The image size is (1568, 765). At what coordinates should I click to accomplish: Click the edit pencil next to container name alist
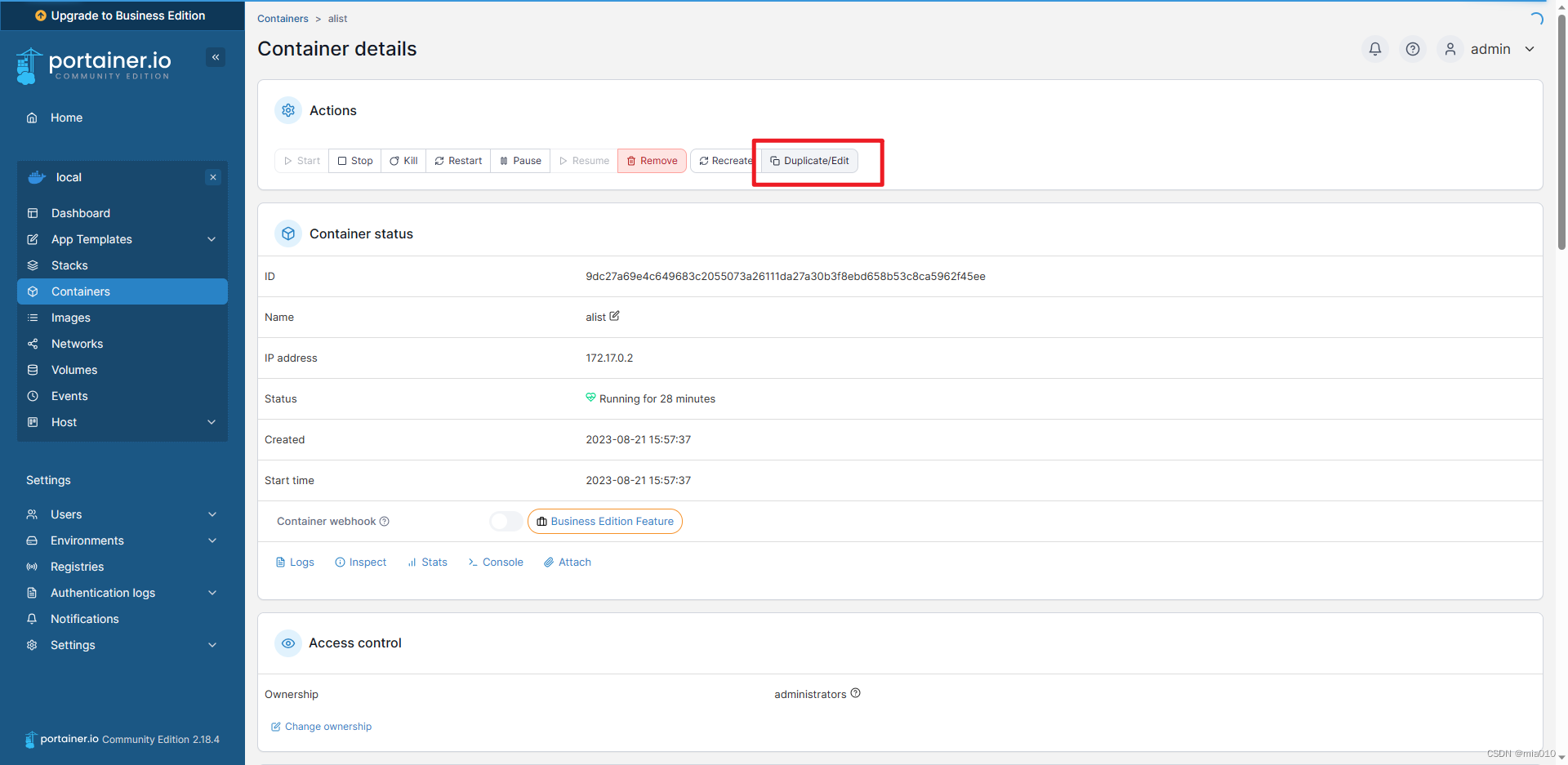(615, 316)
